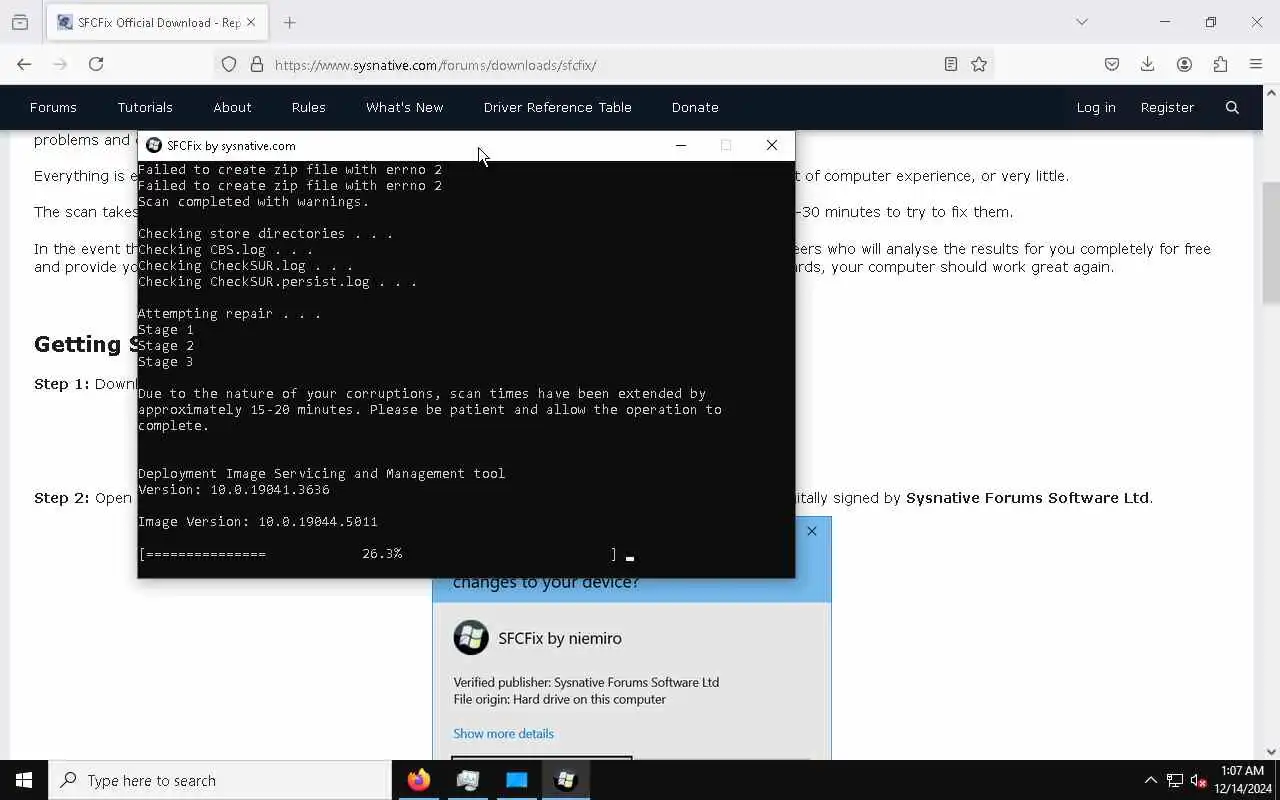Click the Sysnative Forums Software Ltd text
This screenshot has width=1280, height=800.
point(1027,498)
